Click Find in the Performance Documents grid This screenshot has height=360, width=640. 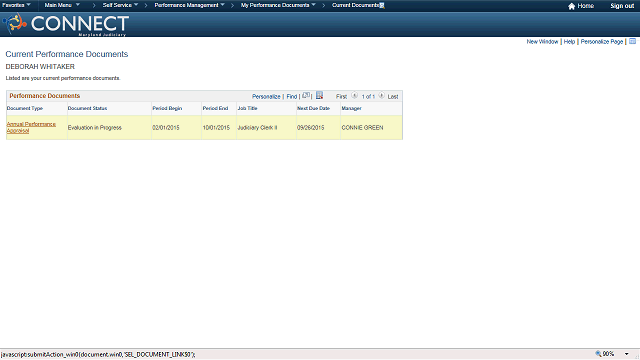291,97
